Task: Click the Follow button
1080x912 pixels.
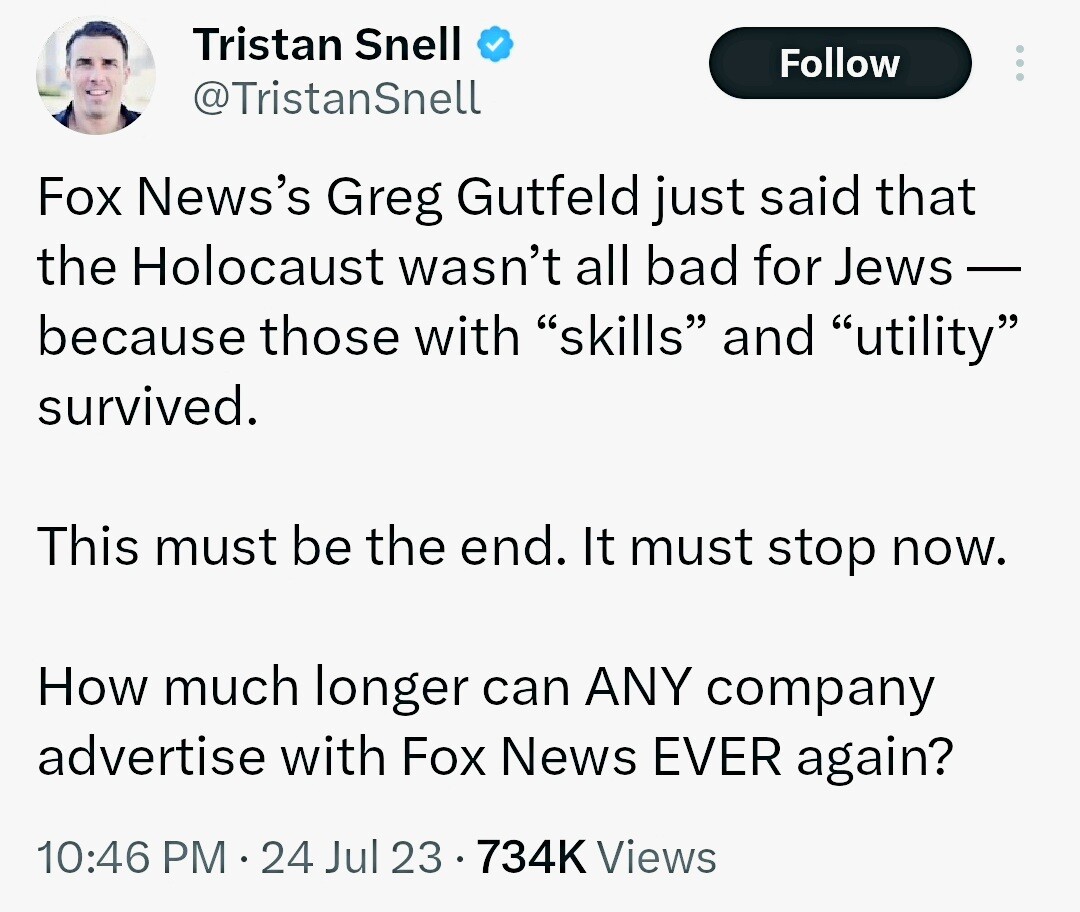Action: 839,63
